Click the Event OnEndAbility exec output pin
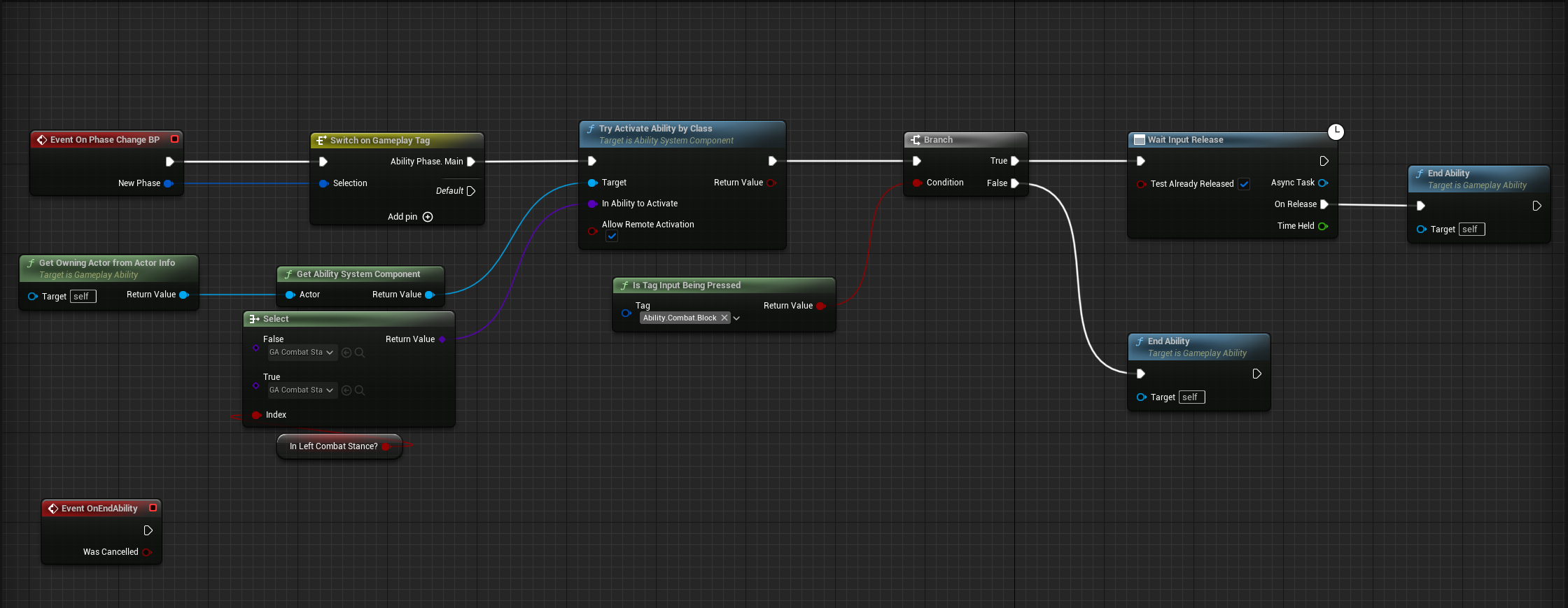 (x=148, y=530)
